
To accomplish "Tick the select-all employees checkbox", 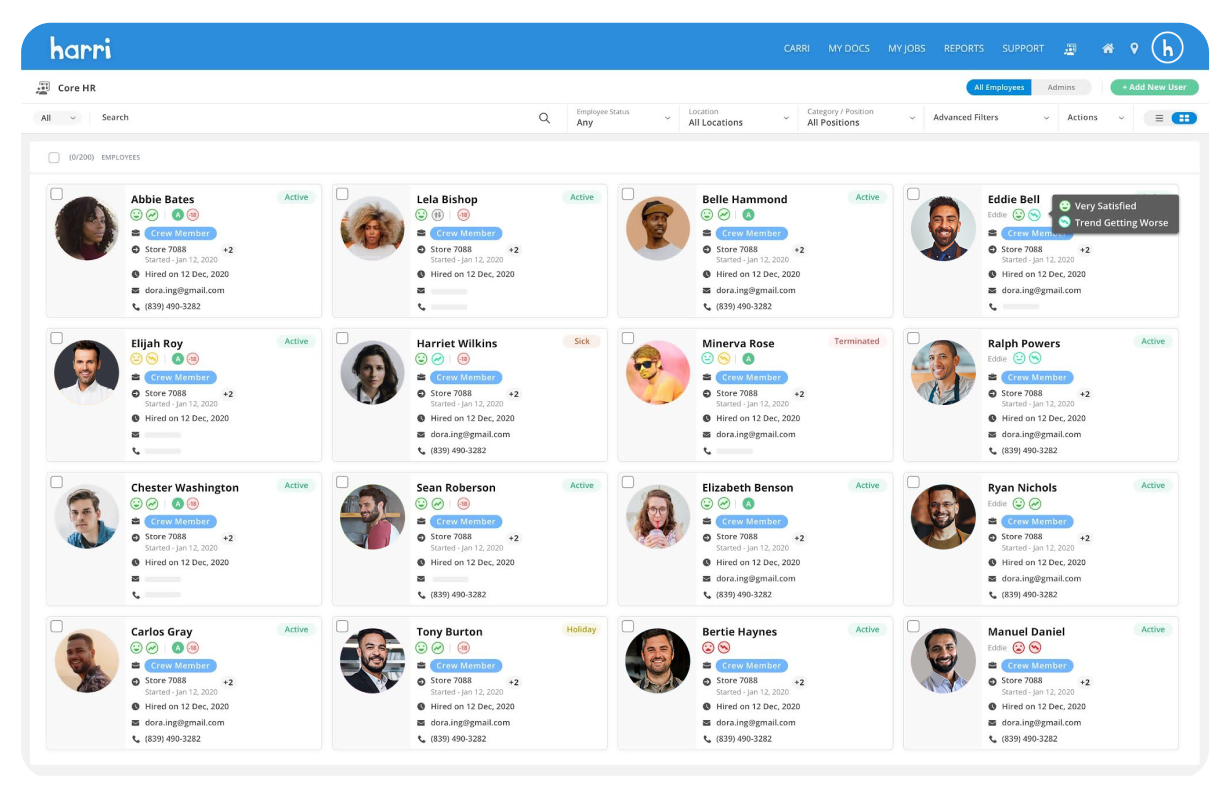I will (x=54, y=158).
